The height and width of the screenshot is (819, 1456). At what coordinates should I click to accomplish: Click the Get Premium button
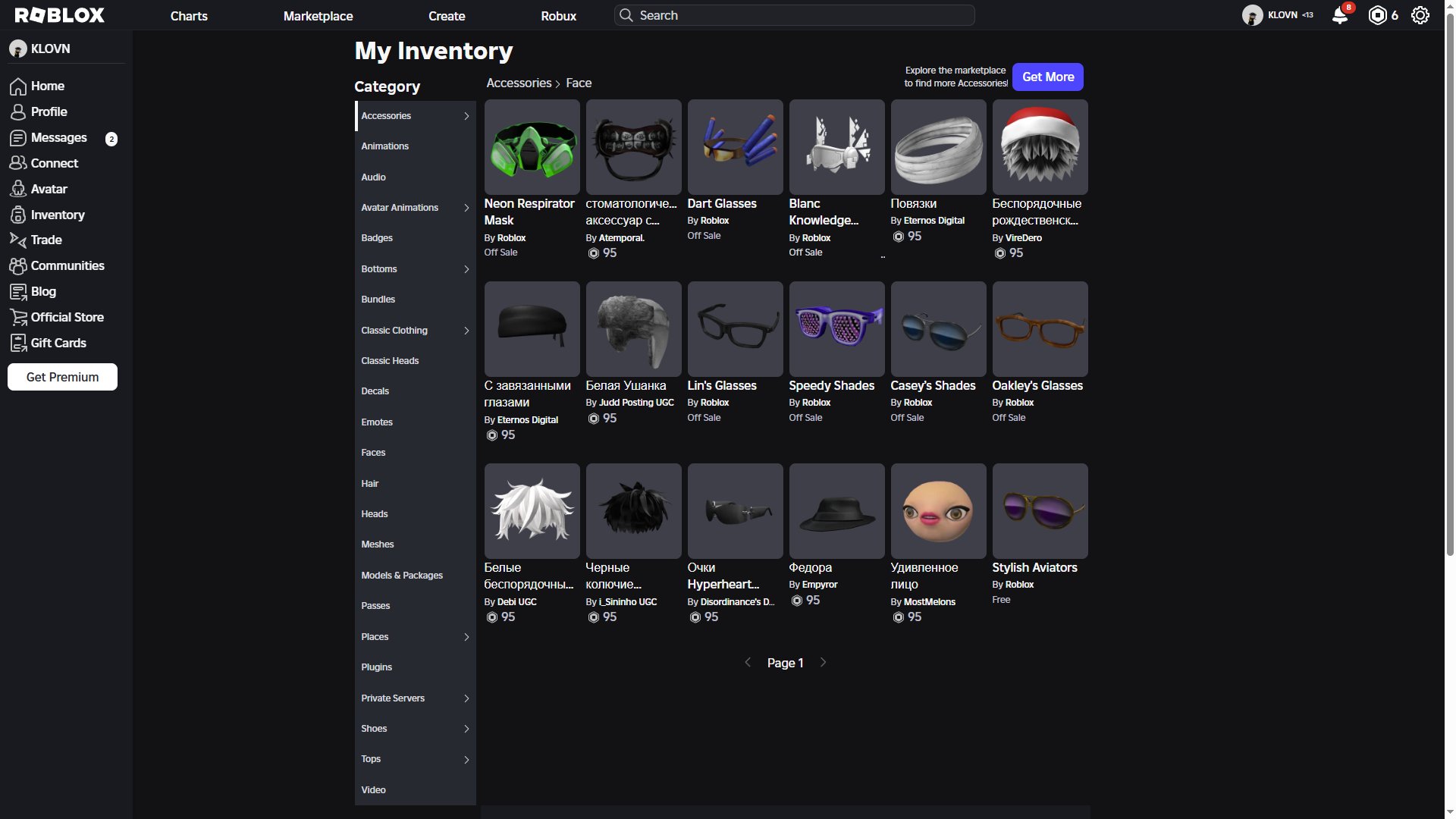point(62,377)
